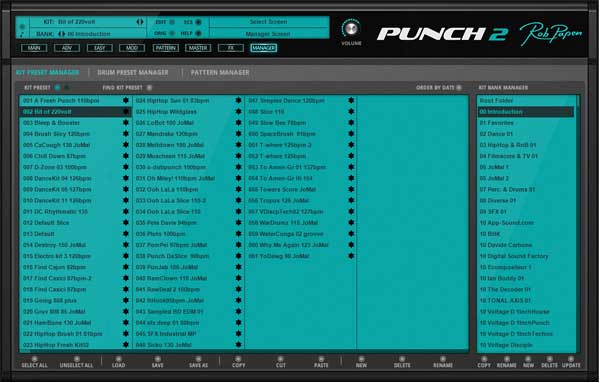Image resolution: width=600 pixels, height=383 pixels.
Task: Switch to the ADV page tab
Action: pyautogui.click(x=67, y=48)
